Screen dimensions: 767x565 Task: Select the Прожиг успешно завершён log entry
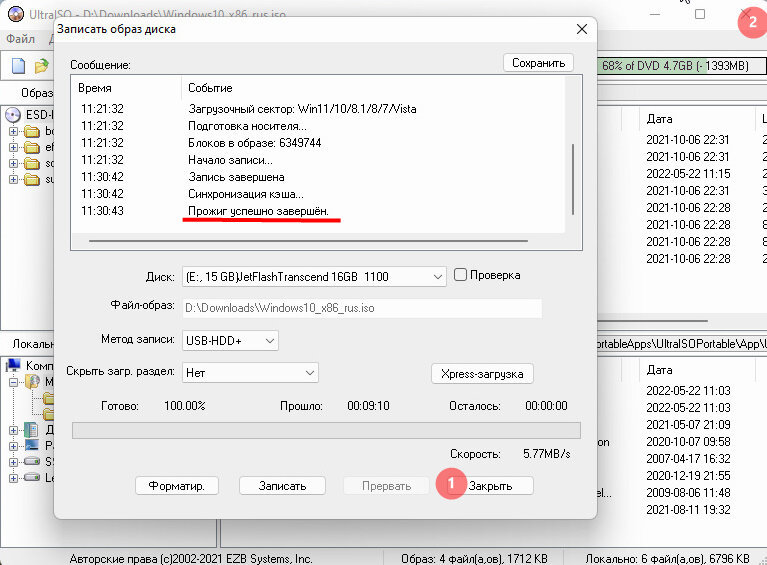click(x=258, y=211)
